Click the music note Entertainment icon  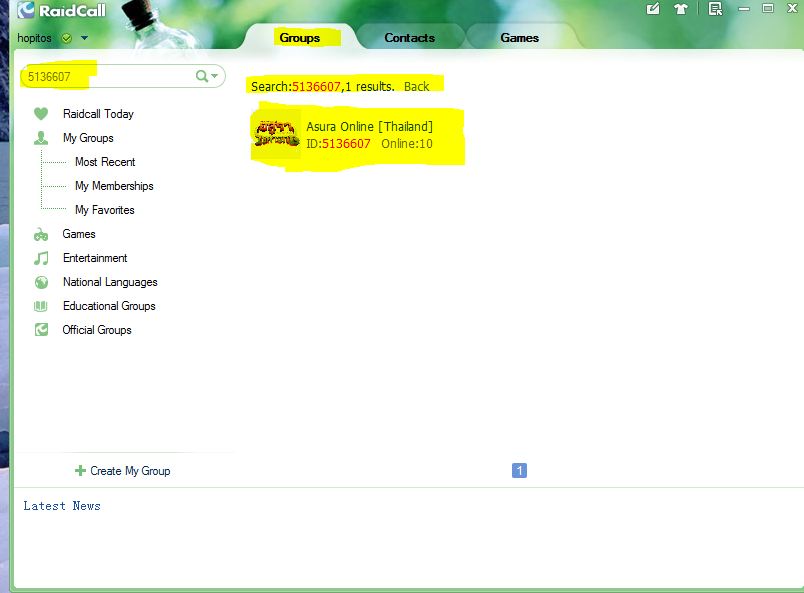(41, 258)
